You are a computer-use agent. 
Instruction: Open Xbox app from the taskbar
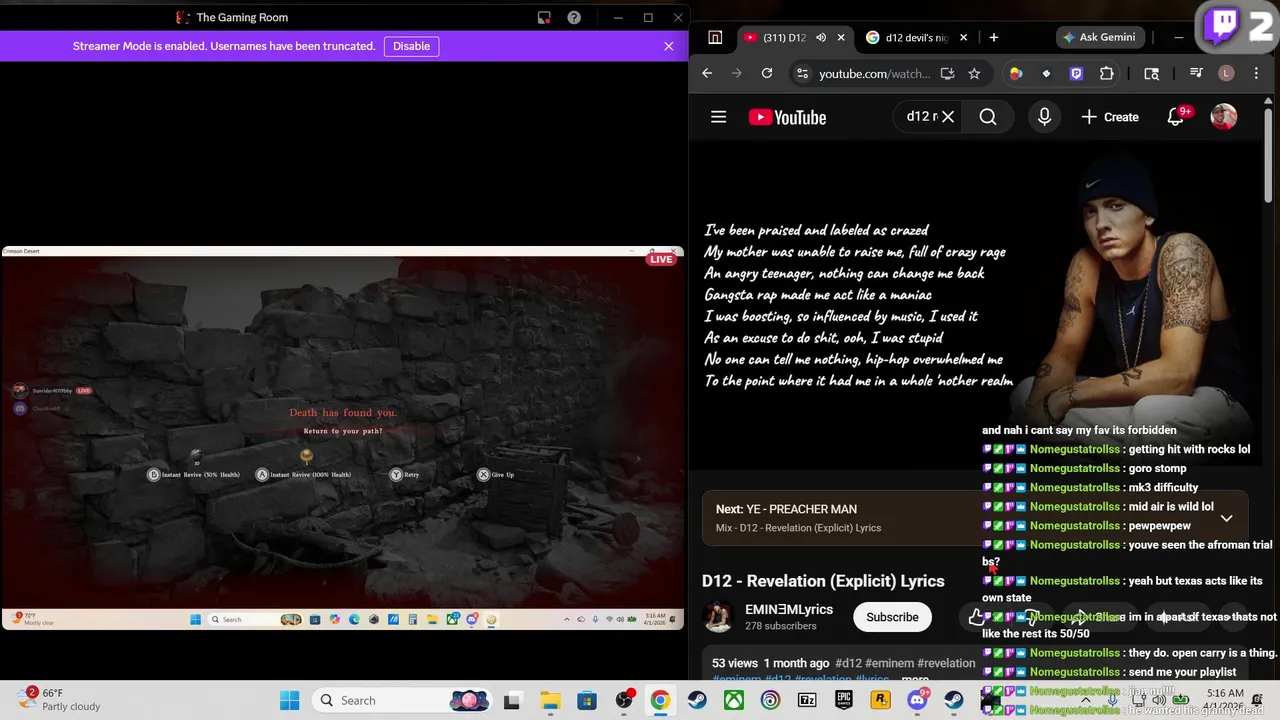(x=734, y=700)
